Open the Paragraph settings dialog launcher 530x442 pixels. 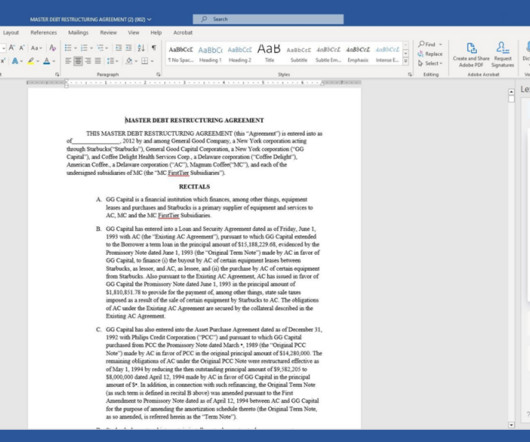158,74
